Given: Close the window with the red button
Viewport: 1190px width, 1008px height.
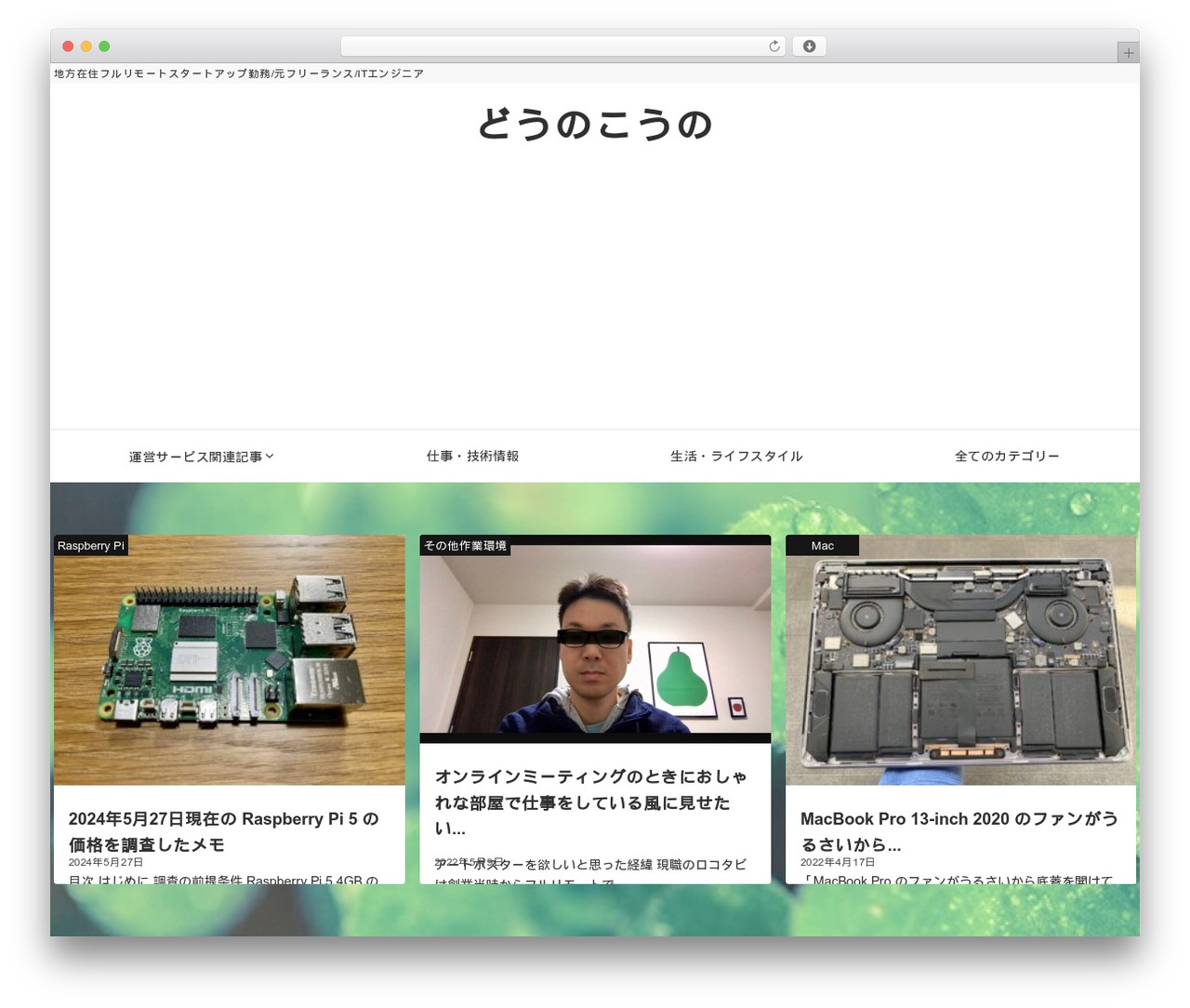Looking at the screenshot, I should pos(68,46).
